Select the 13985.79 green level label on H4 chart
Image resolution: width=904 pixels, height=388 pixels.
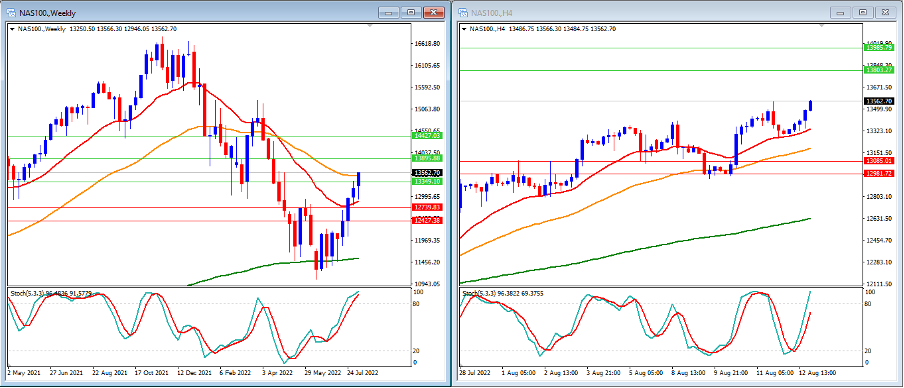point(879,48)
